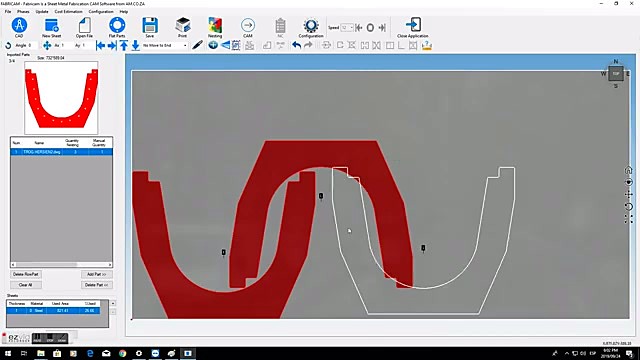
Task: Click the parts list horizontal scrollbar
Action: (61, 264)
